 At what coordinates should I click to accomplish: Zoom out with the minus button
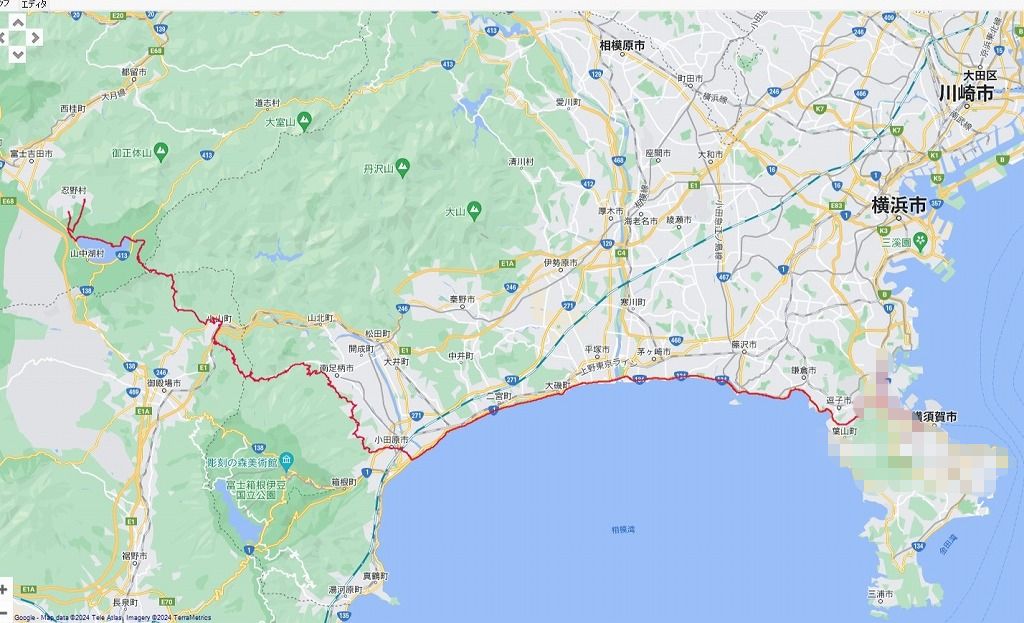point(4,613)
